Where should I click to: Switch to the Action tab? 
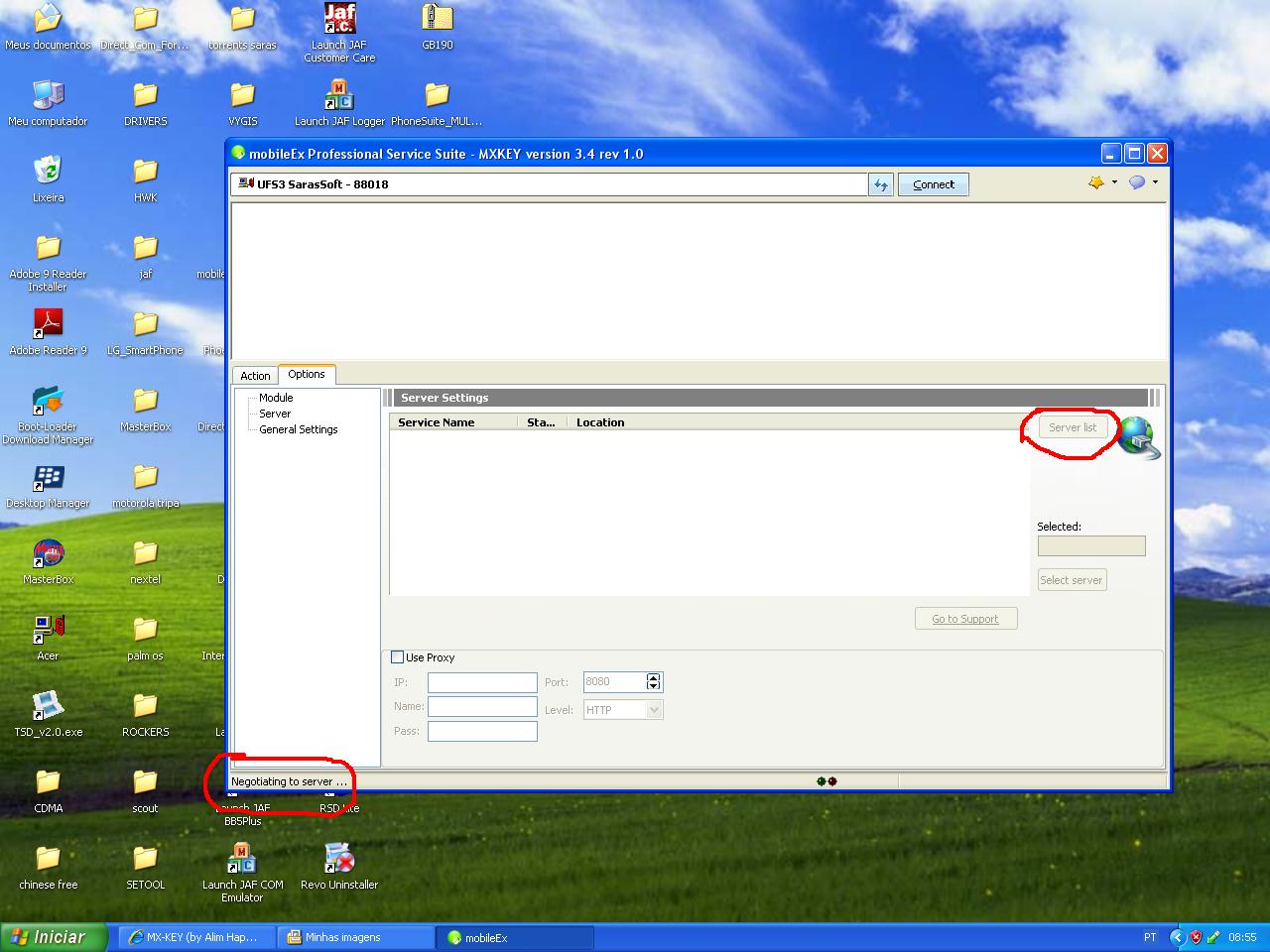255,376
